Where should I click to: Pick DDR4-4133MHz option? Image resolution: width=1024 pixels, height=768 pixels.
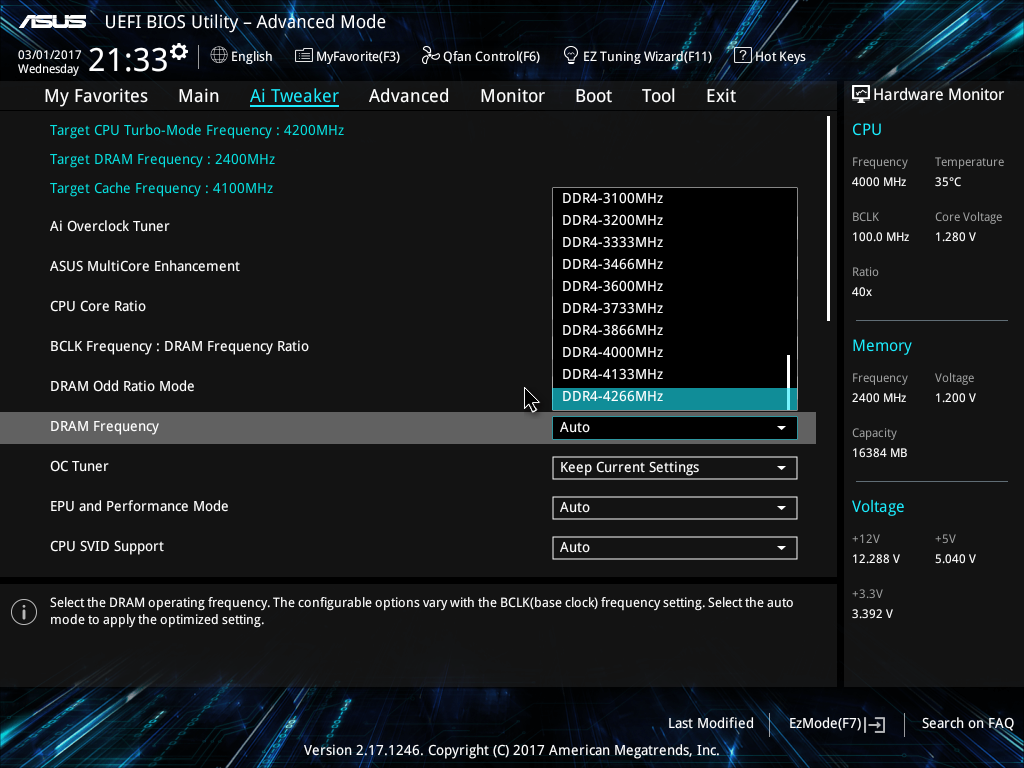pyautogui.click(x=669, y=374)
